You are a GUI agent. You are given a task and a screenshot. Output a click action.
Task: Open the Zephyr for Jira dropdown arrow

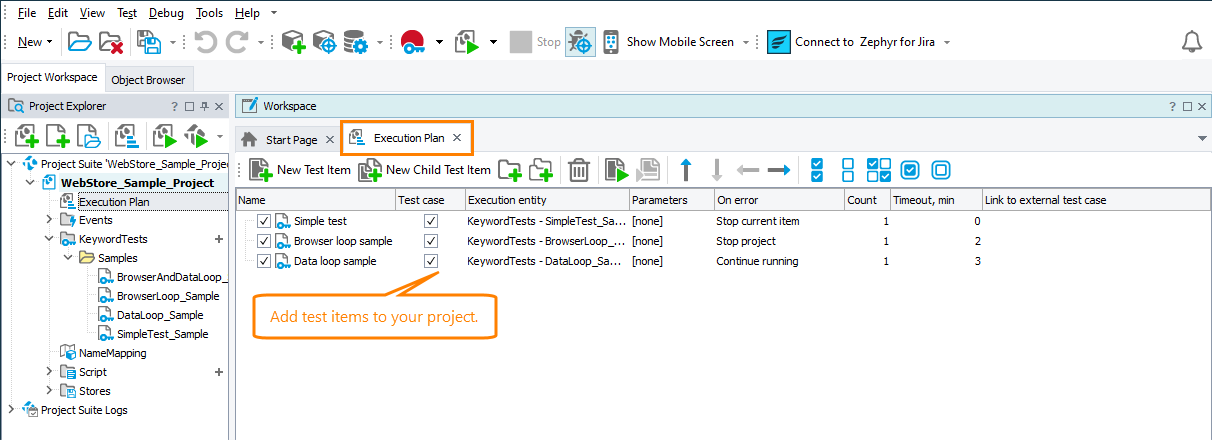tap(947, 42)
